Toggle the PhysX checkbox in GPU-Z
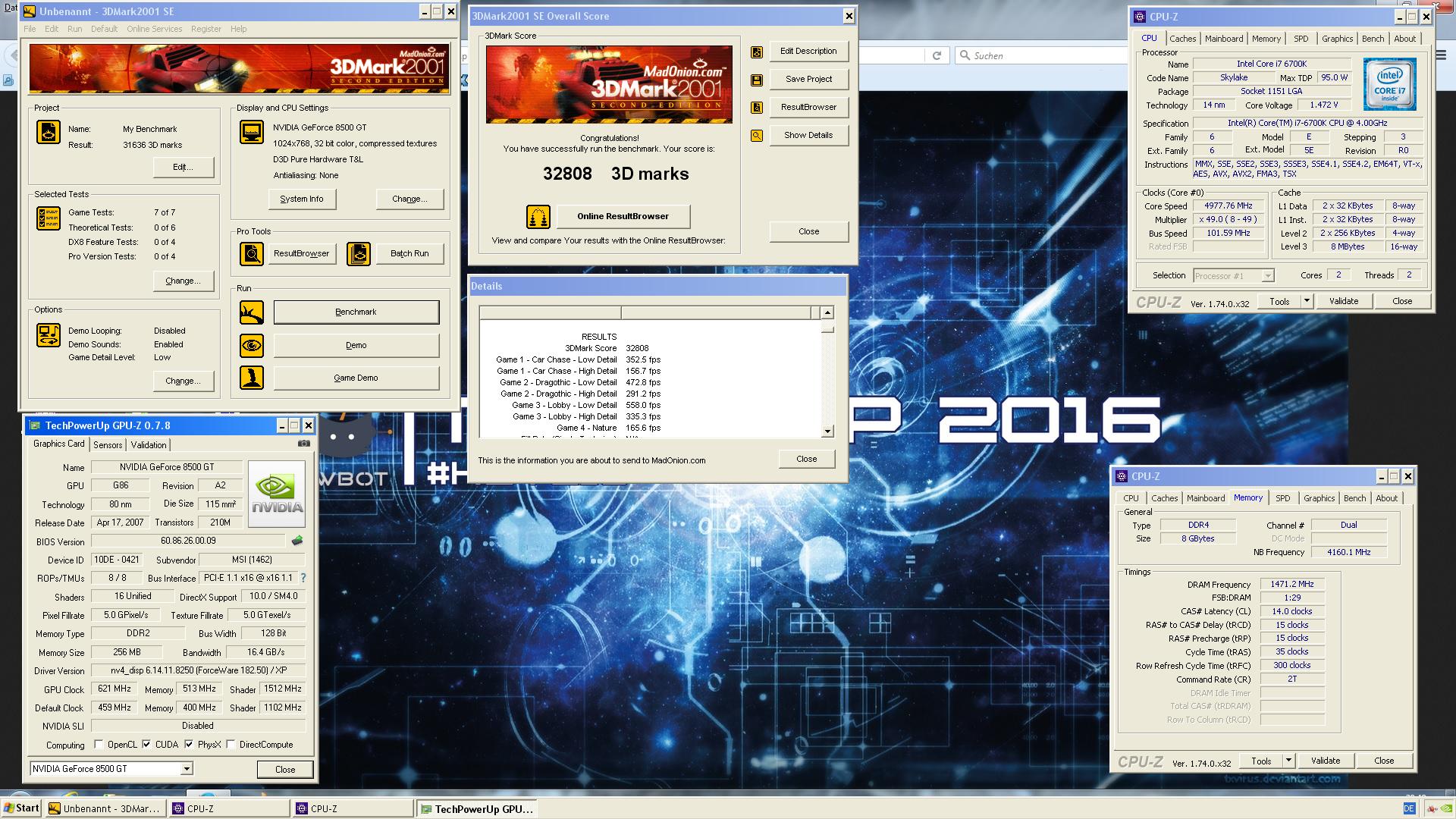 click(189, 745)
